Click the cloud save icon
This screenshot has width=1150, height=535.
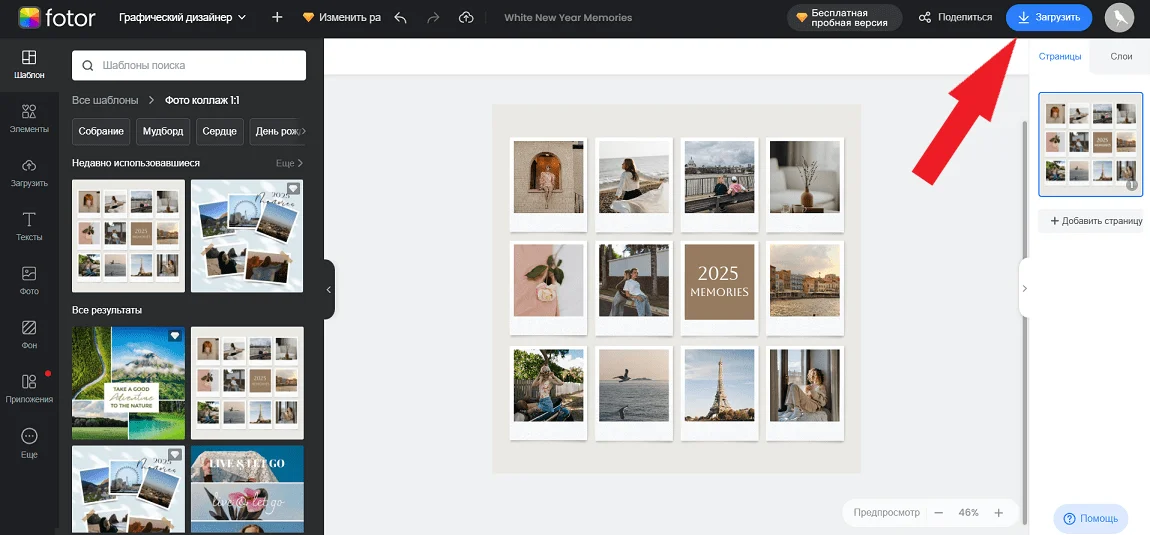(x=466, y=18)
